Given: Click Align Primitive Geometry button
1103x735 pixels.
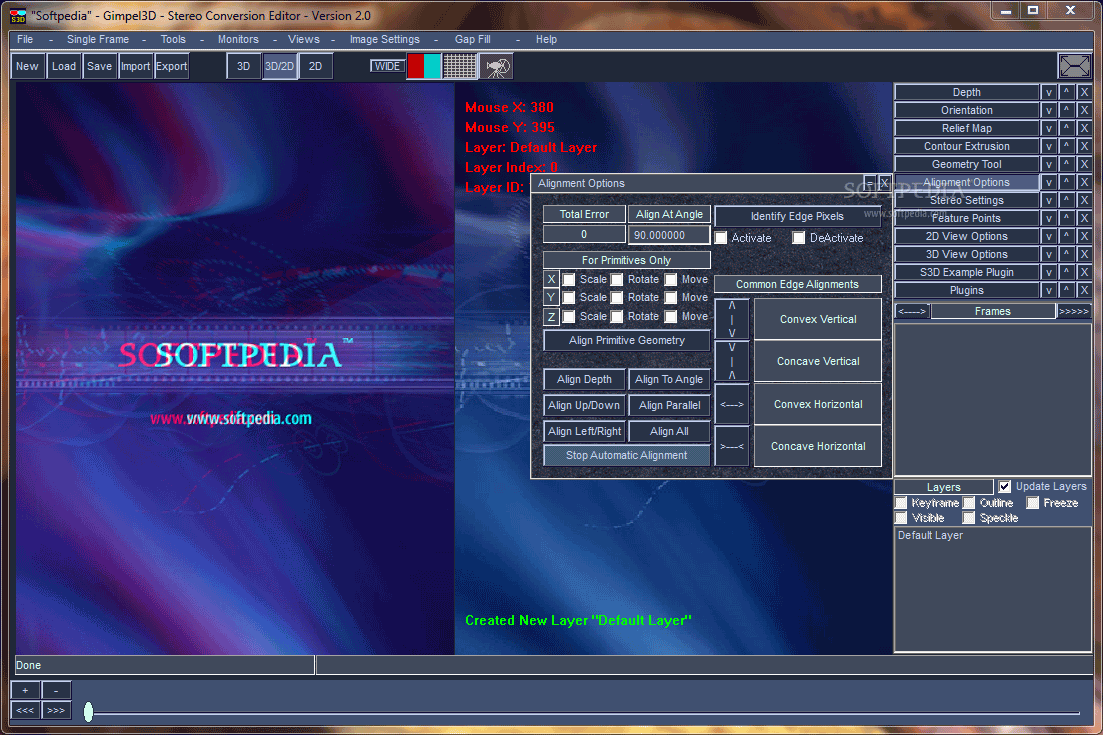Looking at the screenshot, I should [x=626, y=340].
